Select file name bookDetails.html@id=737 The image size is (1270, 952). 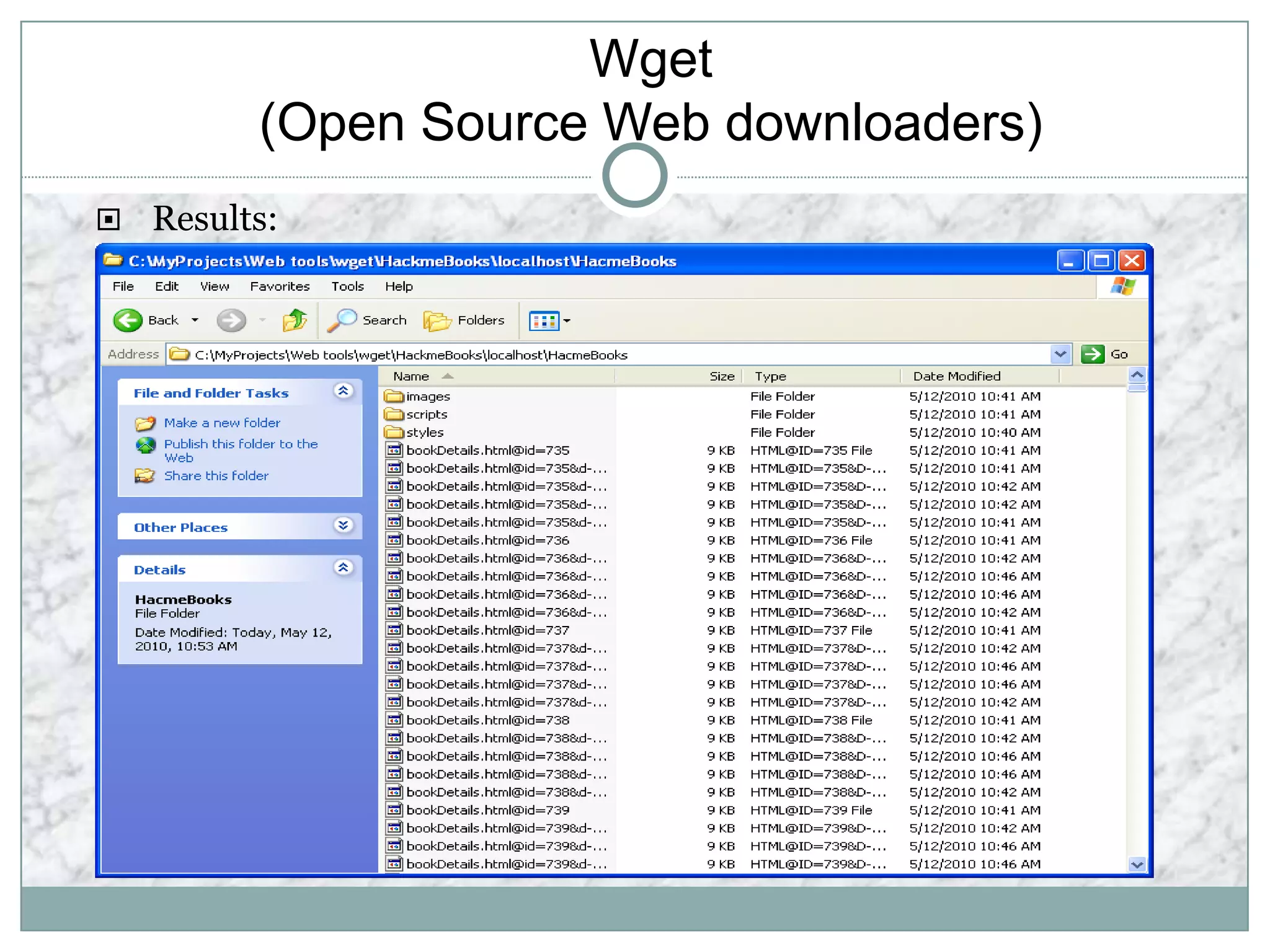[x=488, y=630]
